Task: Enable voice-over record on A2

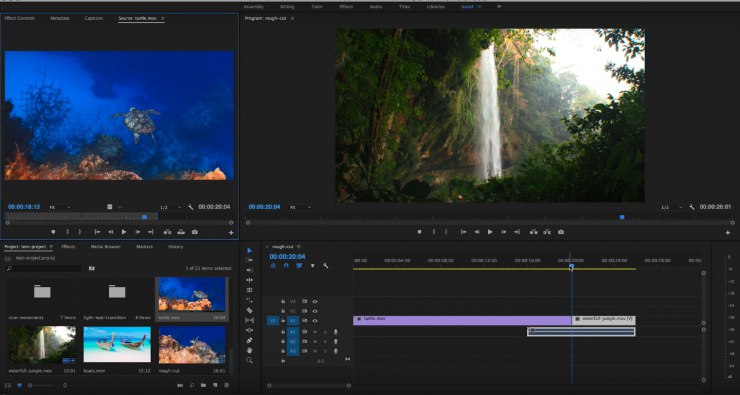Action: 336,341
